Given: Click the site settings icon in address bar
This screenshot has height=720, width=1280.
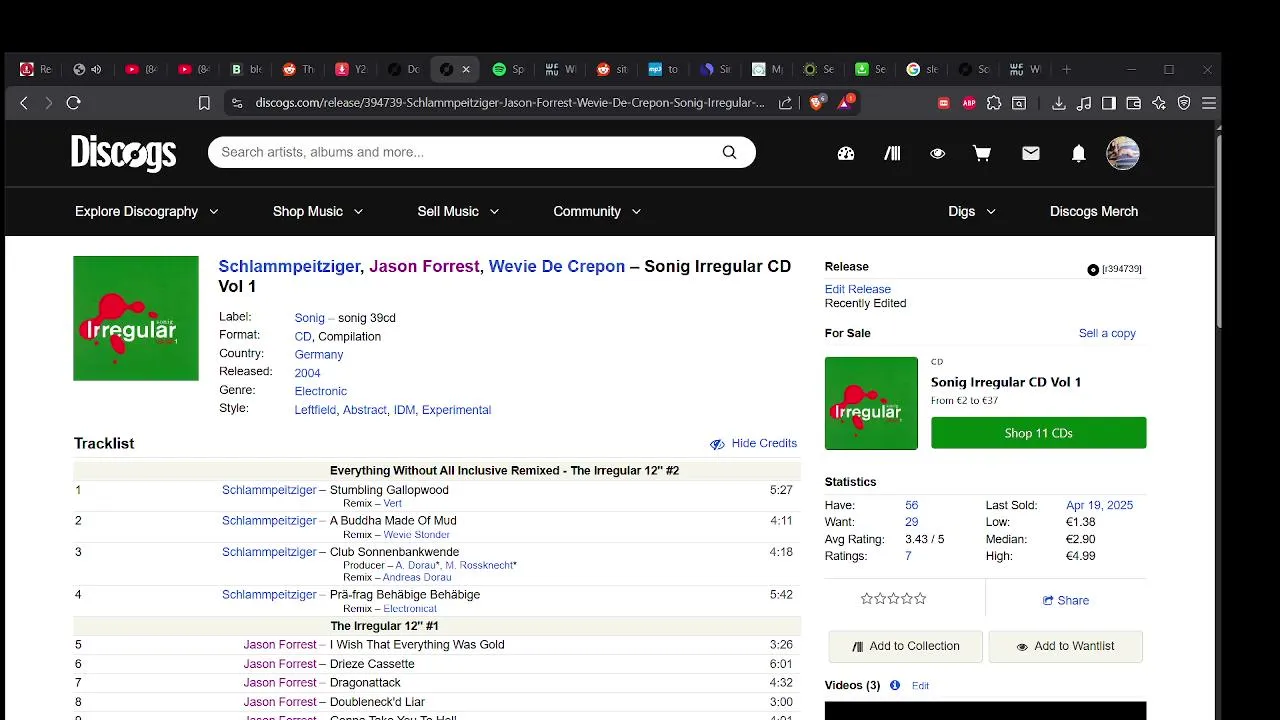Looking at the screenshot, I should (x=236, y=102).
